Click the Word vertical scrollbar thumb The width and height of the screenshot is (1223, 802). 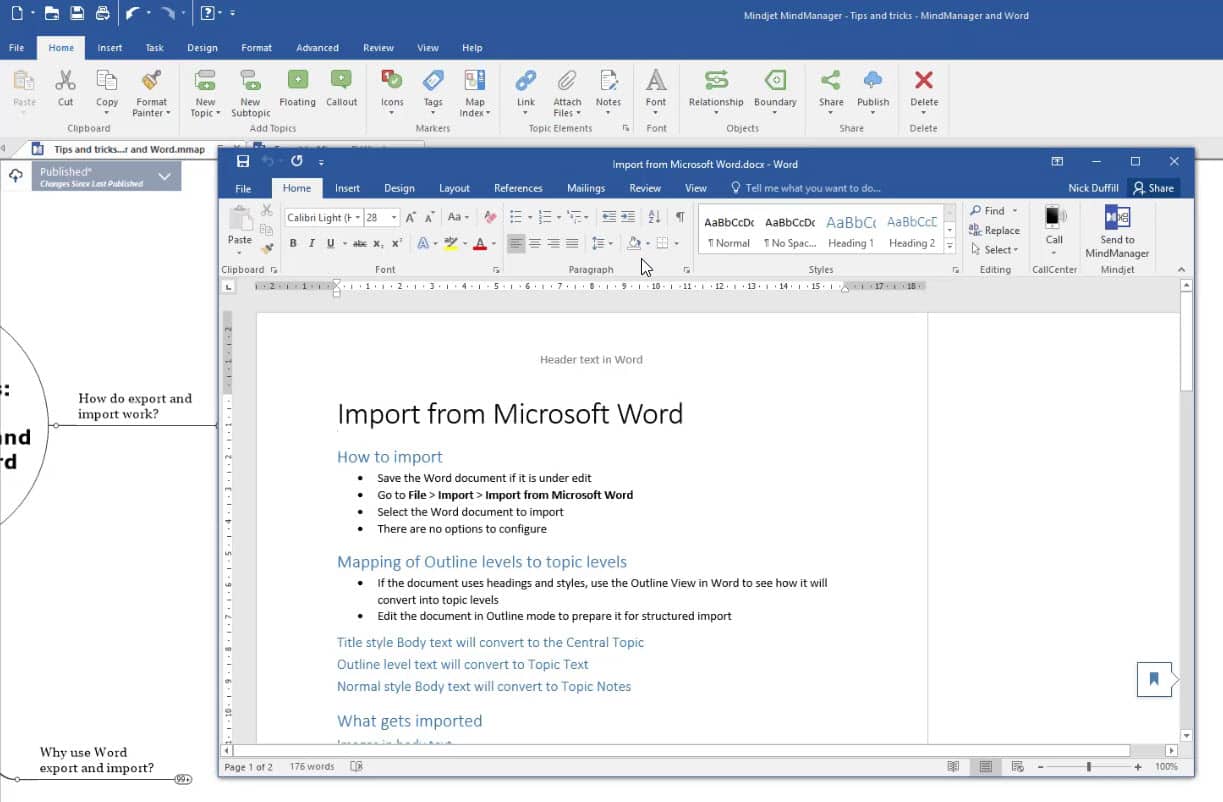1187,341
